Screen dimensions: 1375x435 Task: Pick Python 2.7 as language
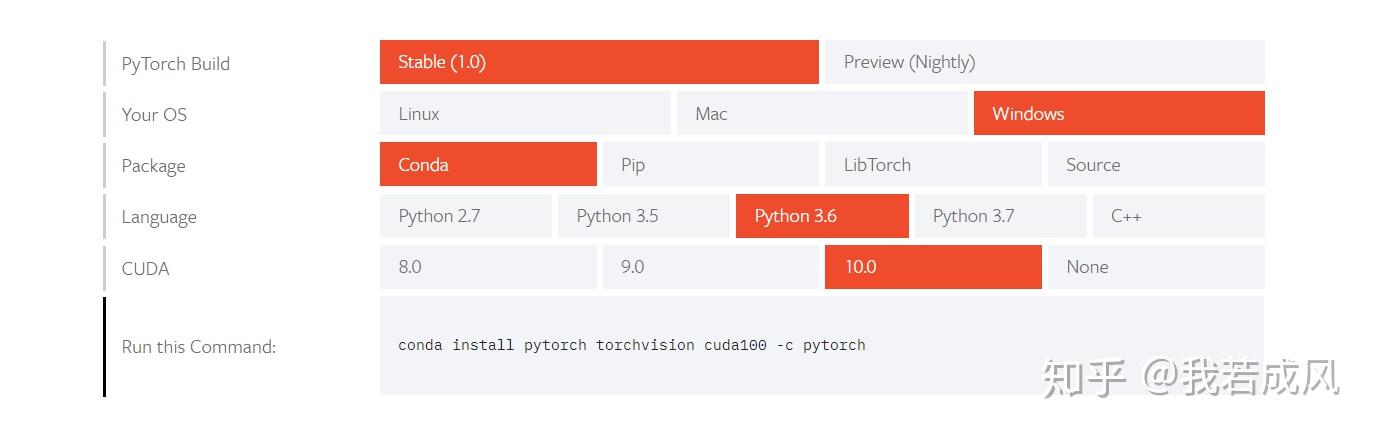(465, 217)
